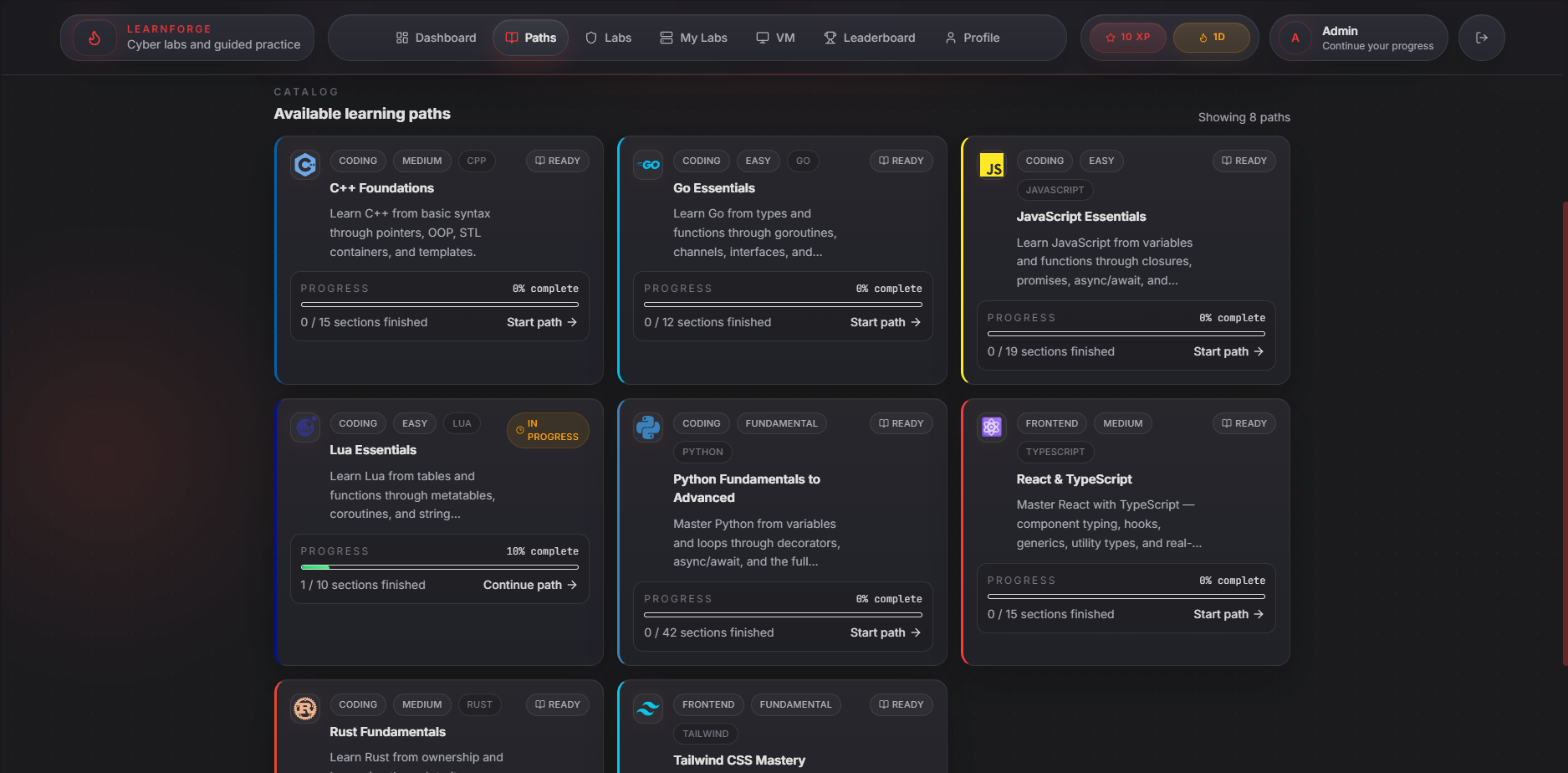
Task: Click FUNDAMENTAL tag on Python card
Action: click(782, 423)
